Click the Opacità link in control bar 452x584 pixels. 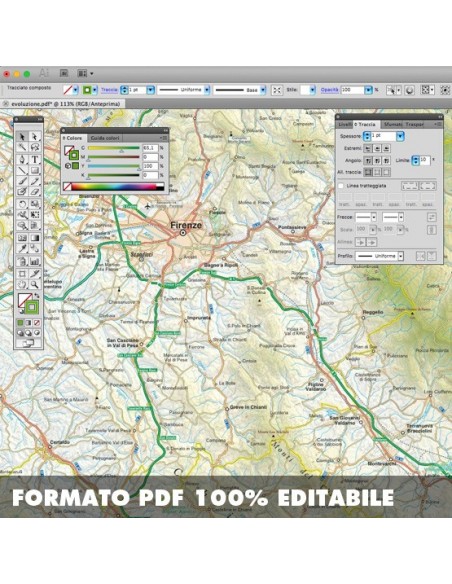[x=330, y=90]
